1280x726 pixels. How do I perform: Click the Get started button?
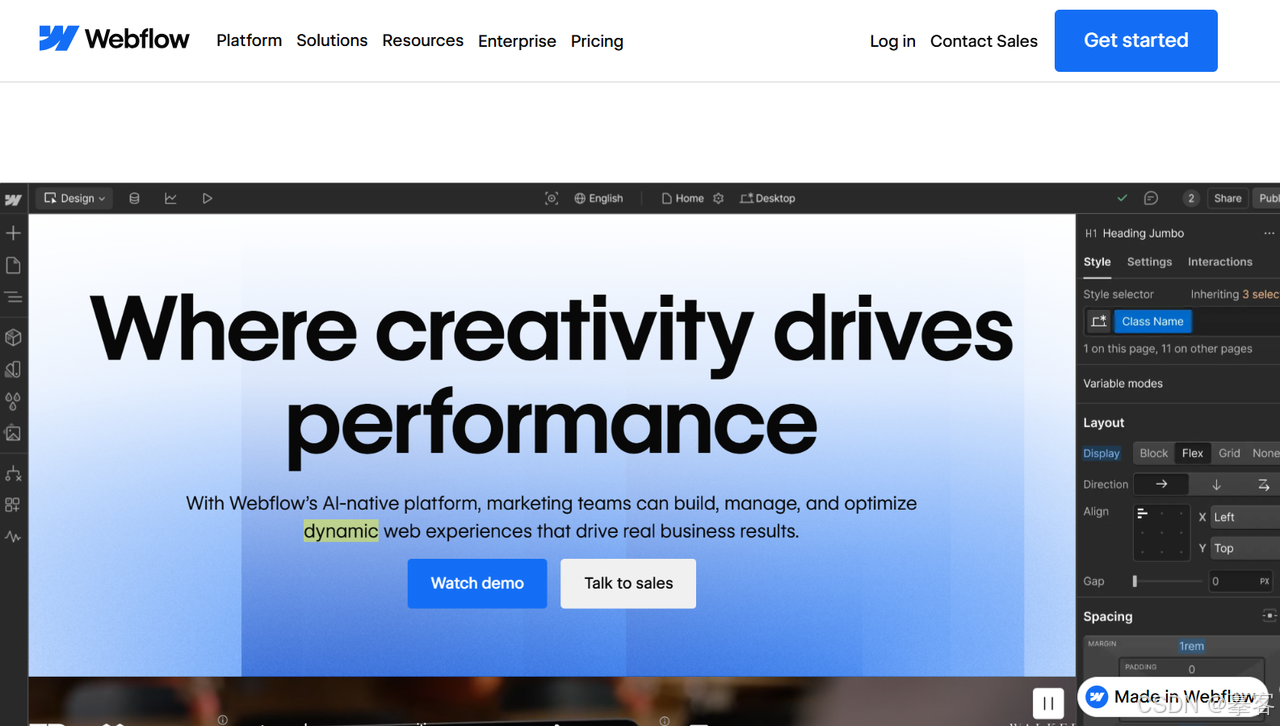(x=1136, y=41)
